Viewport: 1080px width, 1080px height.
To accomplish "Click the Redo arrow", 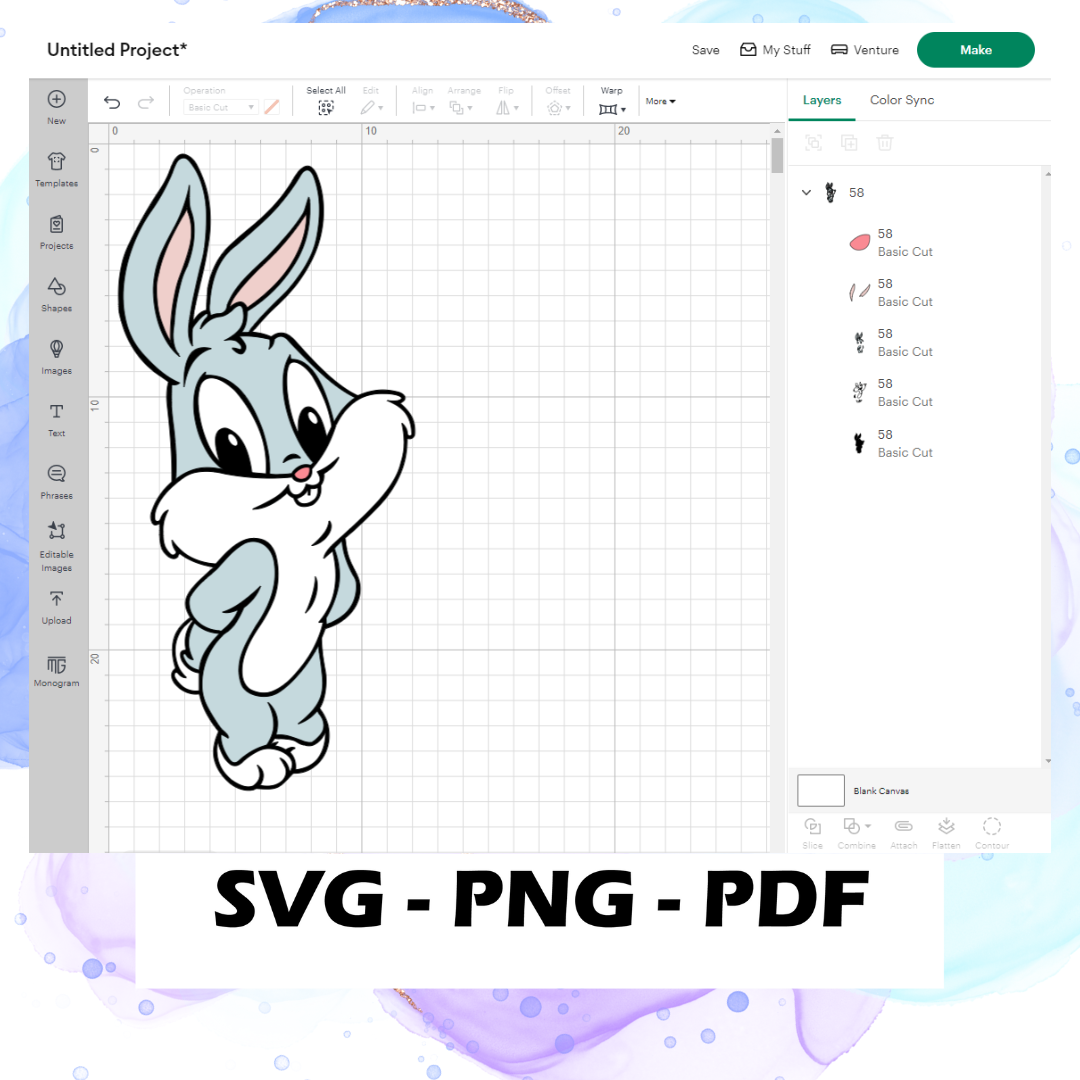I will tap(145, 103).
